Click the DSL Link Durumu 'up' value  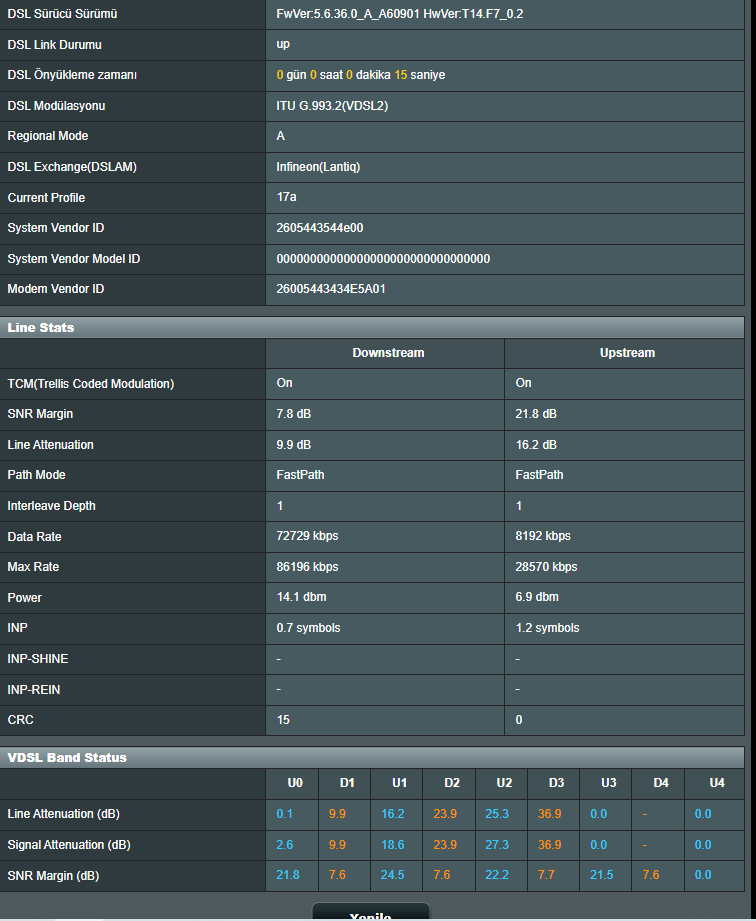coord(283,44)
